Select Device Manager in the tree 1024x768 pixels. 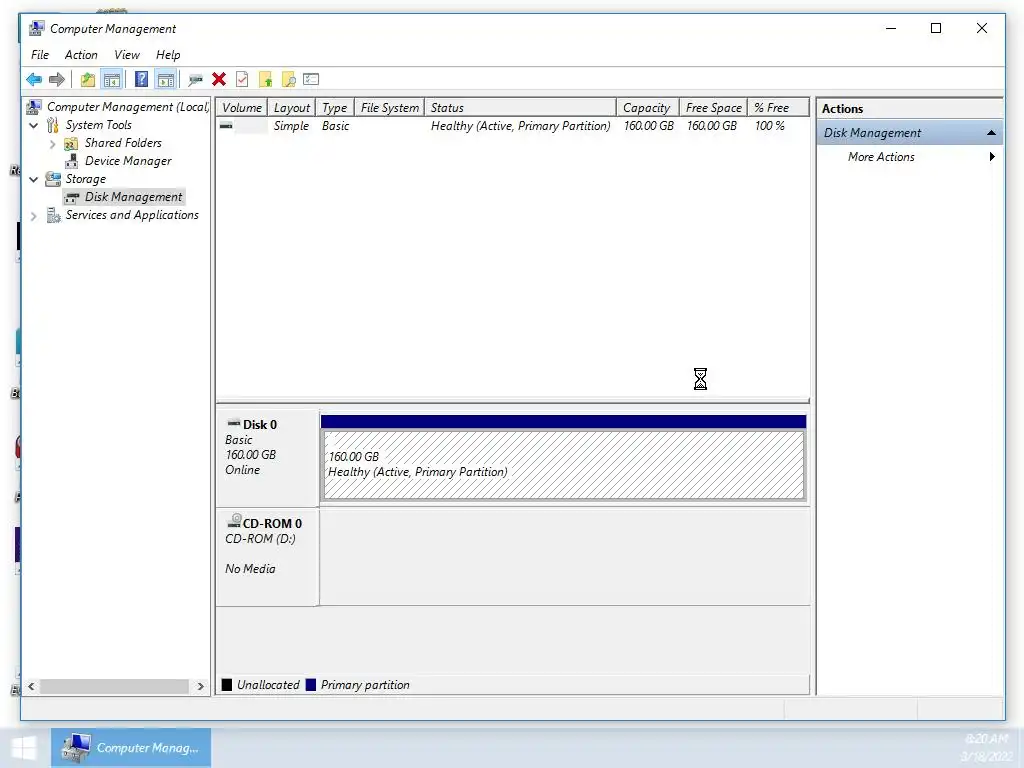point(128,161)
